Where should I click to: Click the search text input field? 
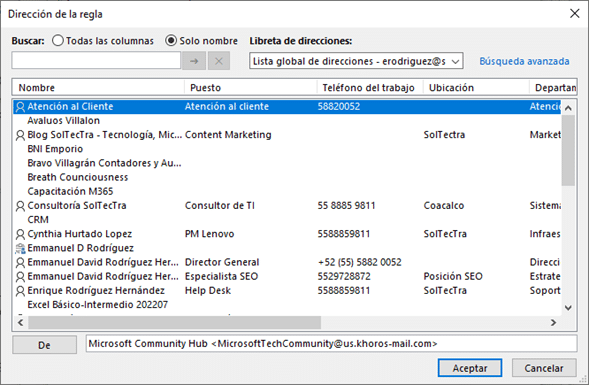96,60
